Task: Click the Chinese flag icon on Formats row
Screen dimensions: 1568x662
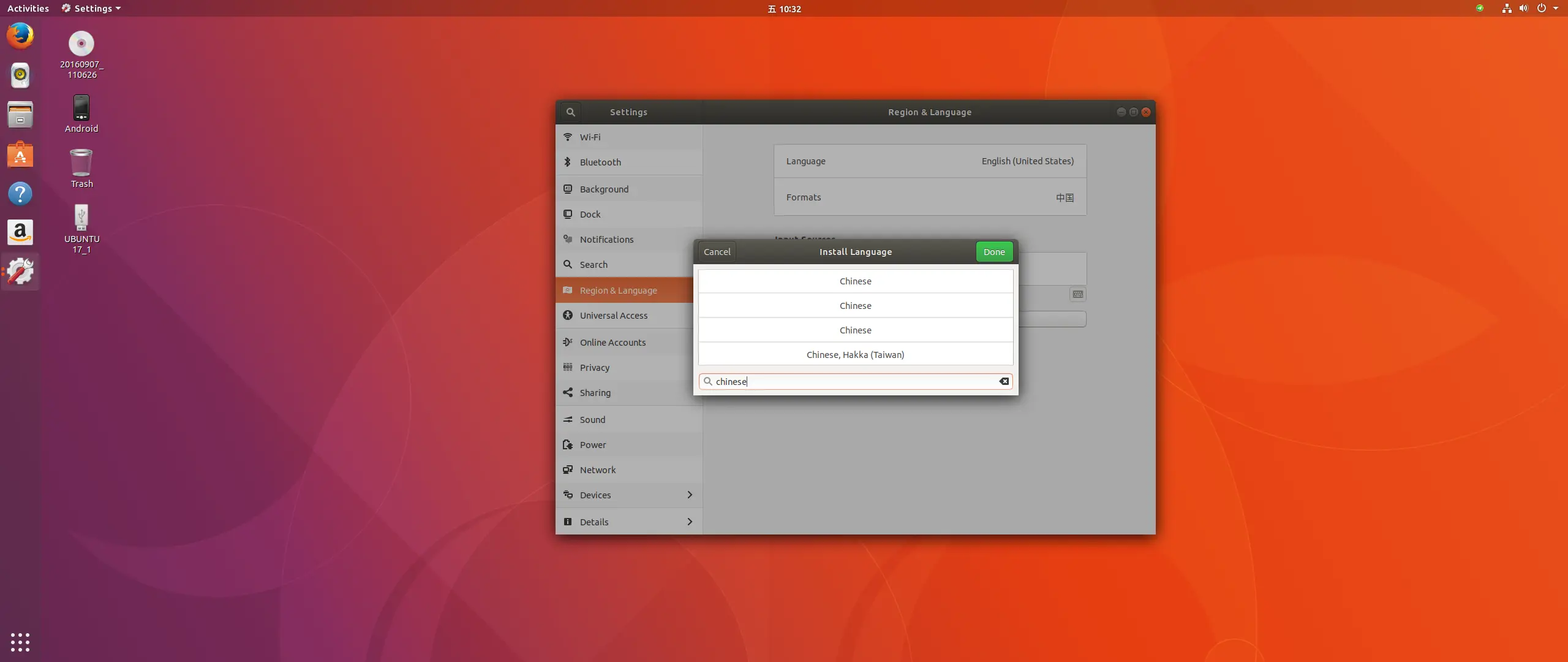Action: pos(1064,197)
